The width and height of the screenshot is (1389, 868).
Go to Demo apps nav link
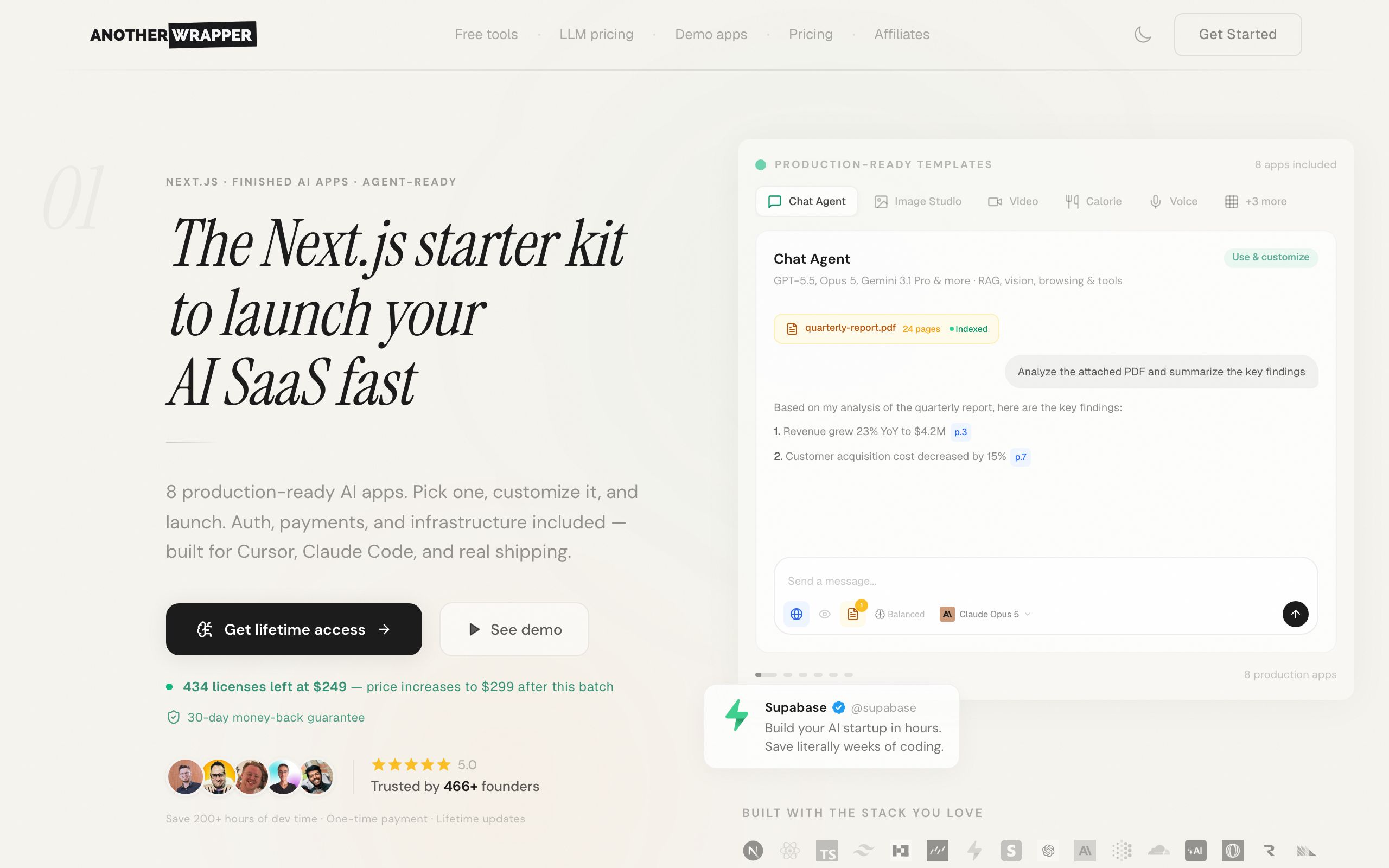[711, 34]
